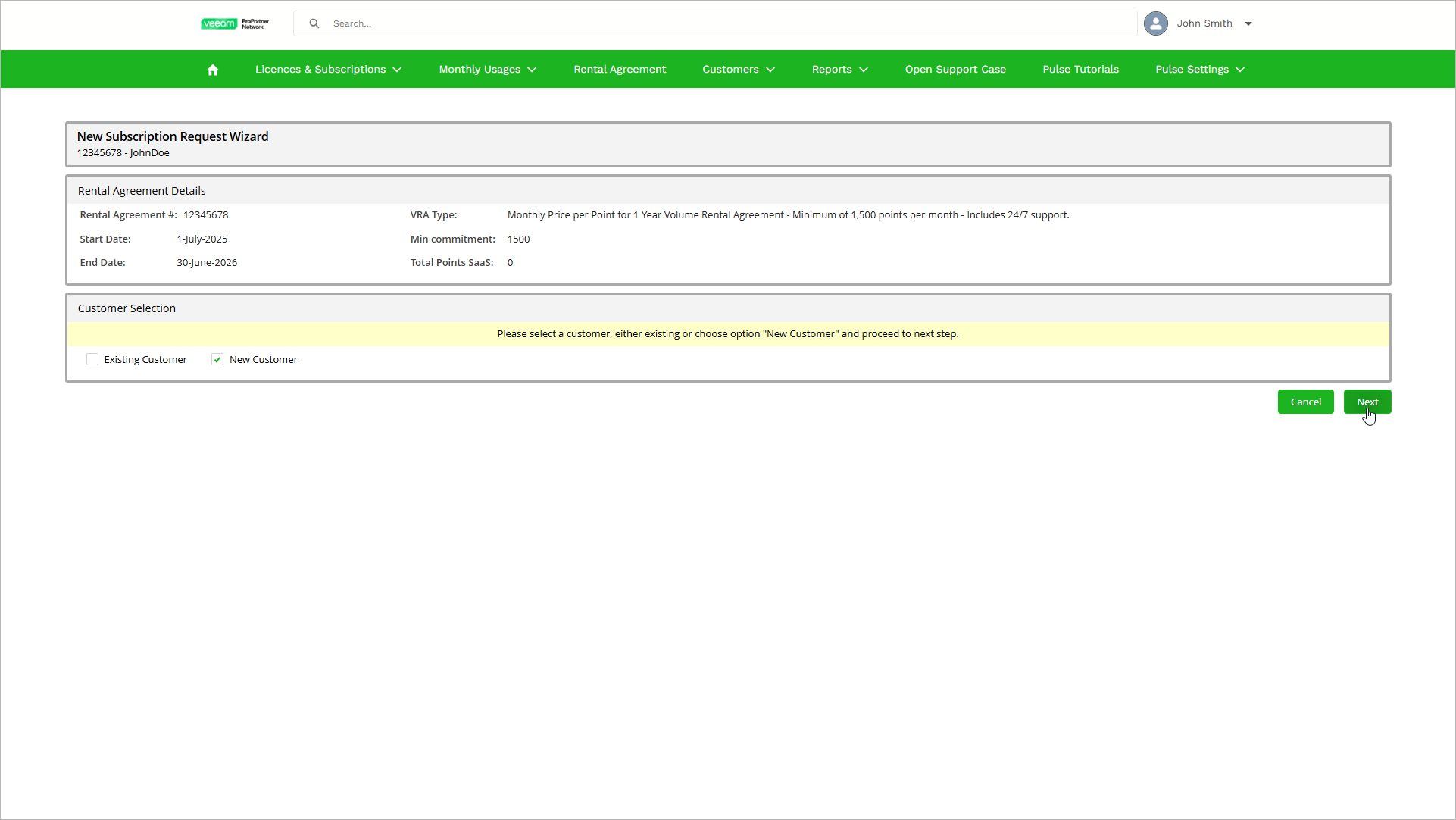Click the Home icon in navigation bar

tap(213, 70)
